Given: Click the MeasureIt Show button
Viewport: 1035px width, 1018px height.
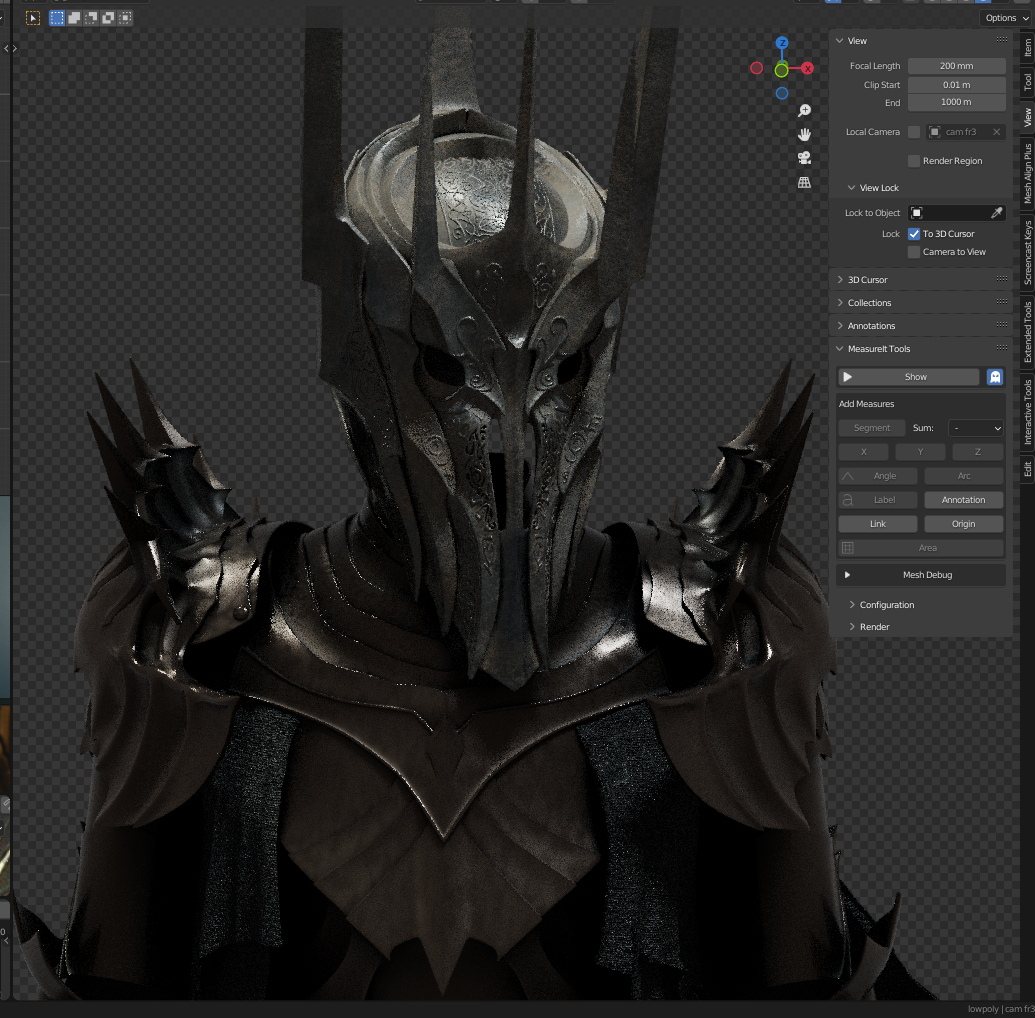Looking at the screenshot, I should tap(909, 377).
